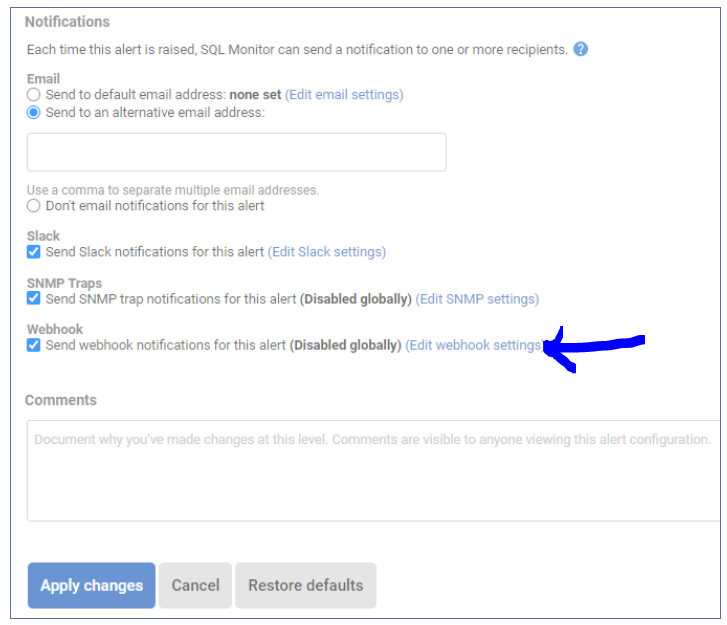Uncheck the Slack notifications checkbox
This screenshot has width=727, height=625.
pos(34,252)
